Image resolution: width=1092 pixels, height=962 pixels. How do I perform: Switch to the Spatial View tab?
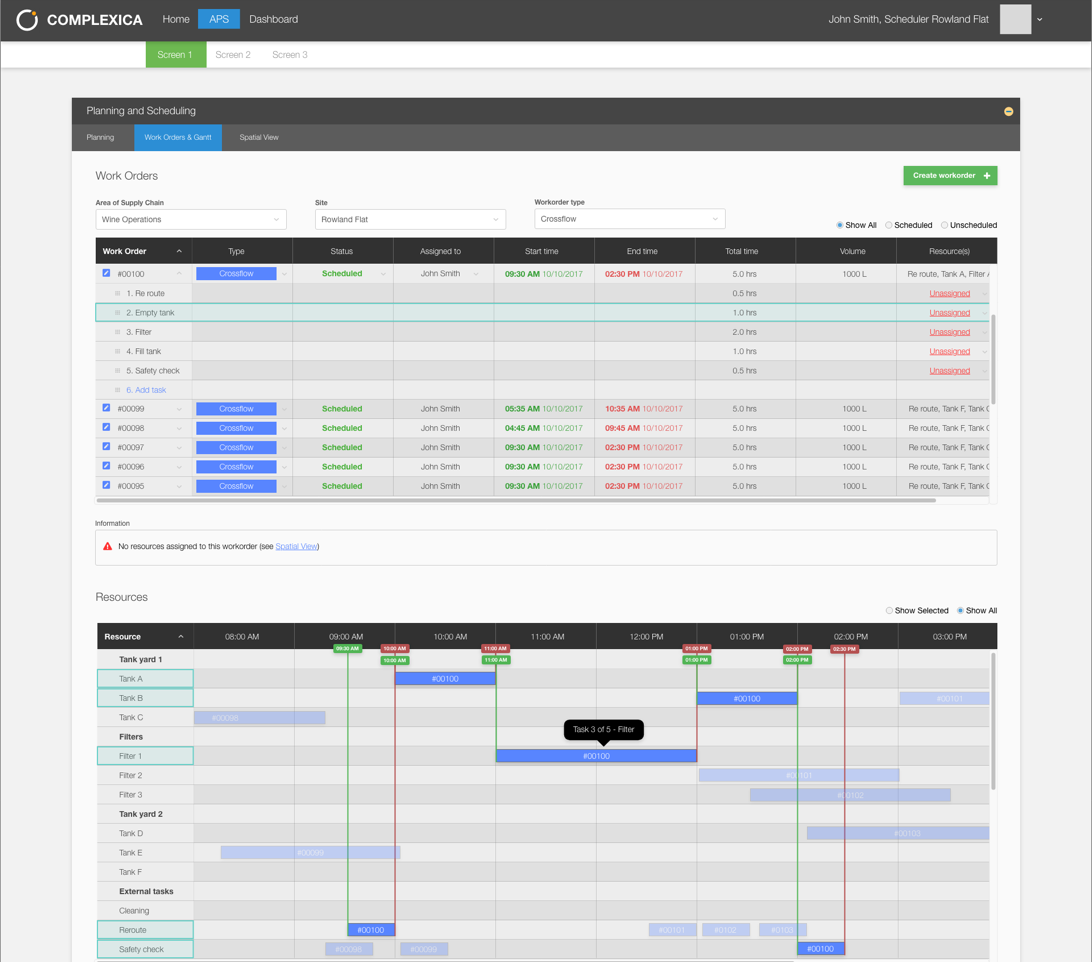(258, 138)
